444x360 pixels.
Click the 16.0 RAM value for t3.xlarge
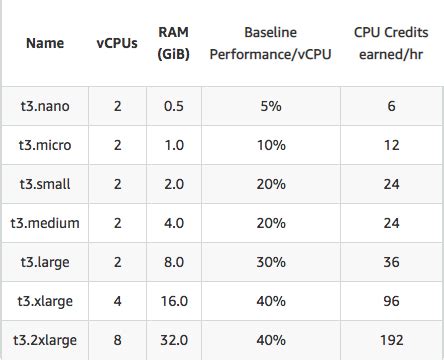coord(174,301)
